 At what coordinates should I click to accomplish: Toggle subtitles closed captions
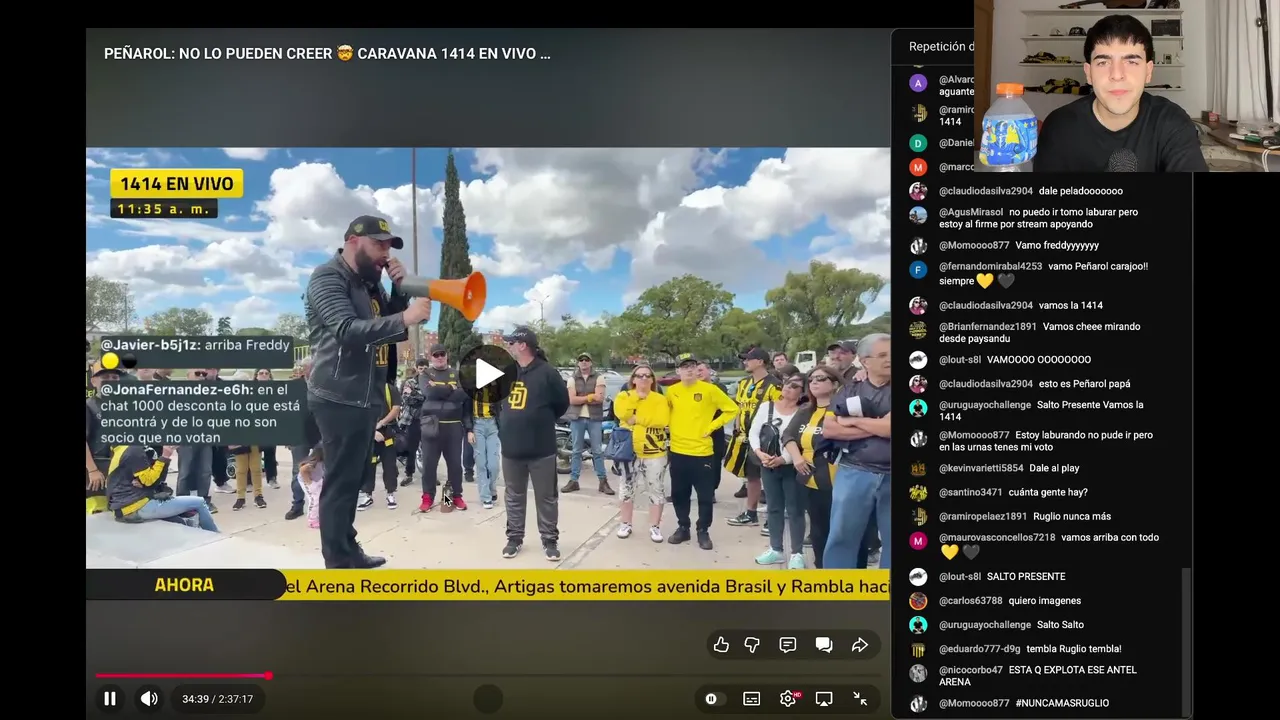point(751,699)
